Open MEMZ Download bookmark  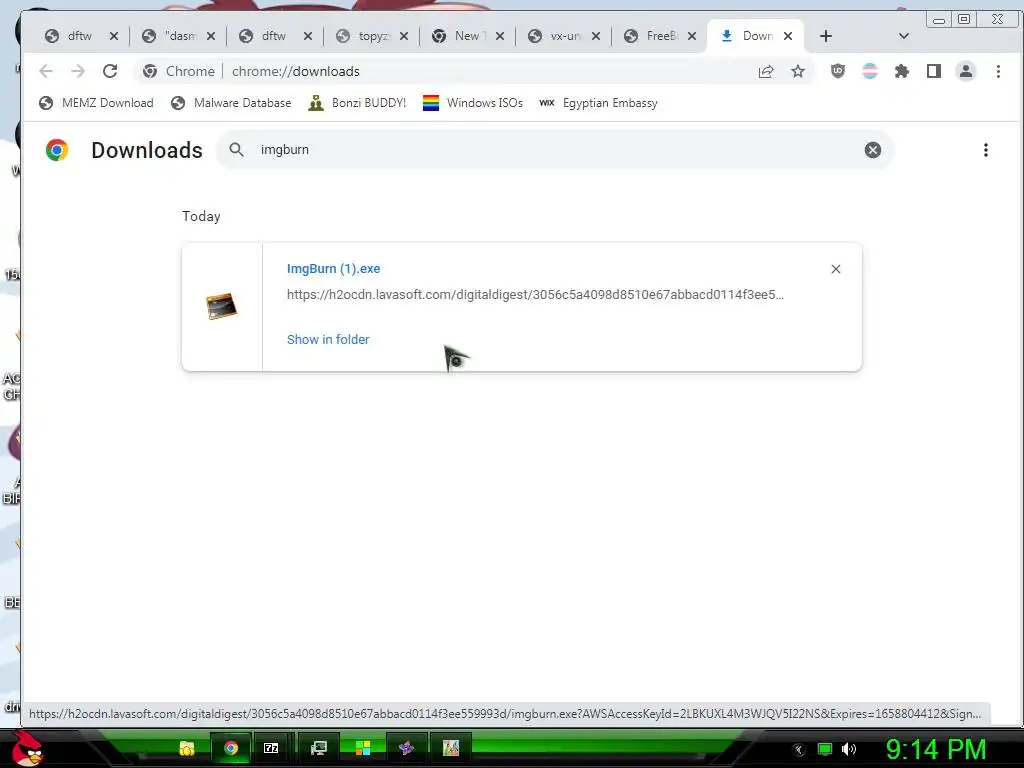pyautogui.click(x=97, y=103)
